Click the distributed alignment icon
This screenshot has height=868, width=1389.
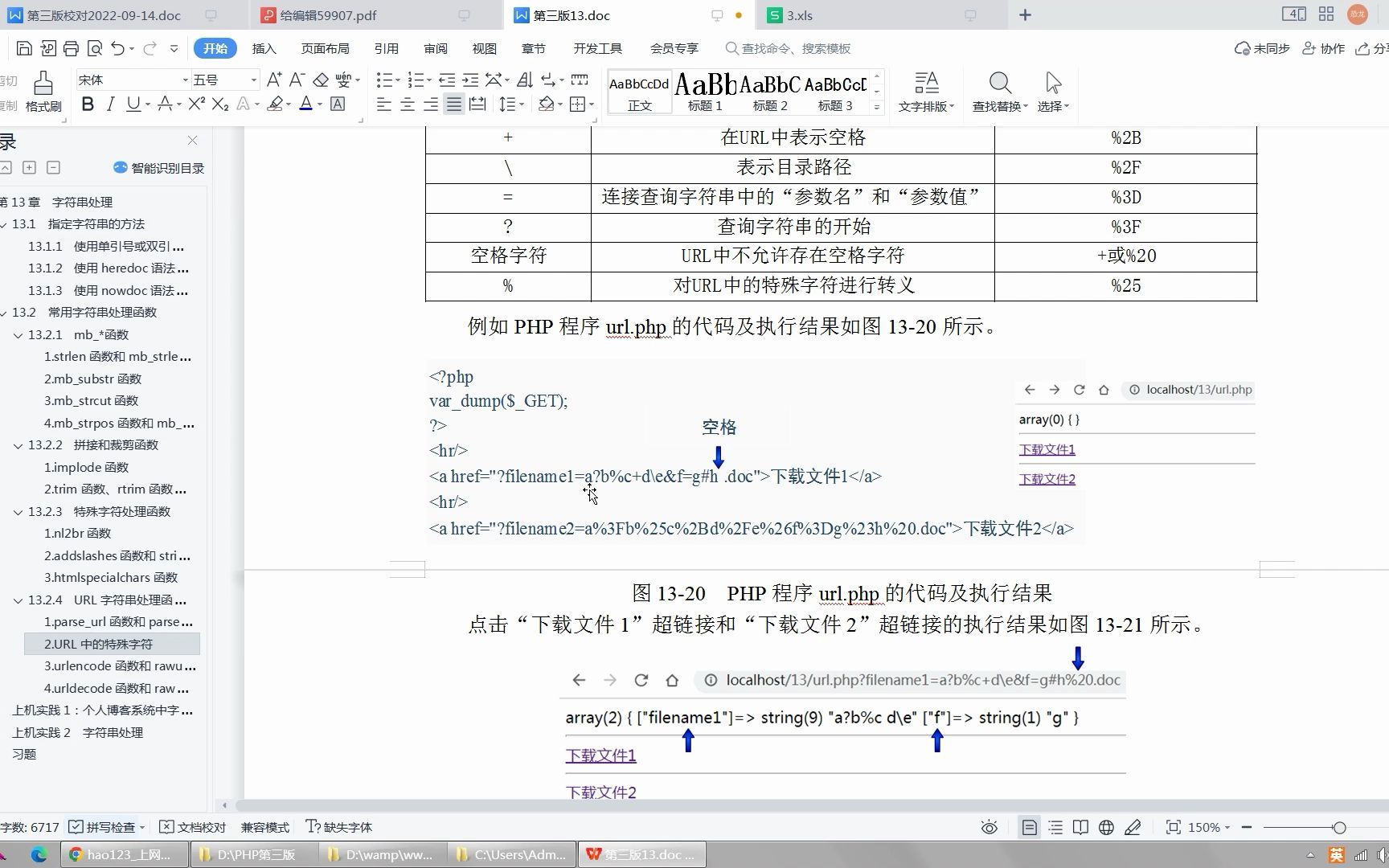[477, 104]
